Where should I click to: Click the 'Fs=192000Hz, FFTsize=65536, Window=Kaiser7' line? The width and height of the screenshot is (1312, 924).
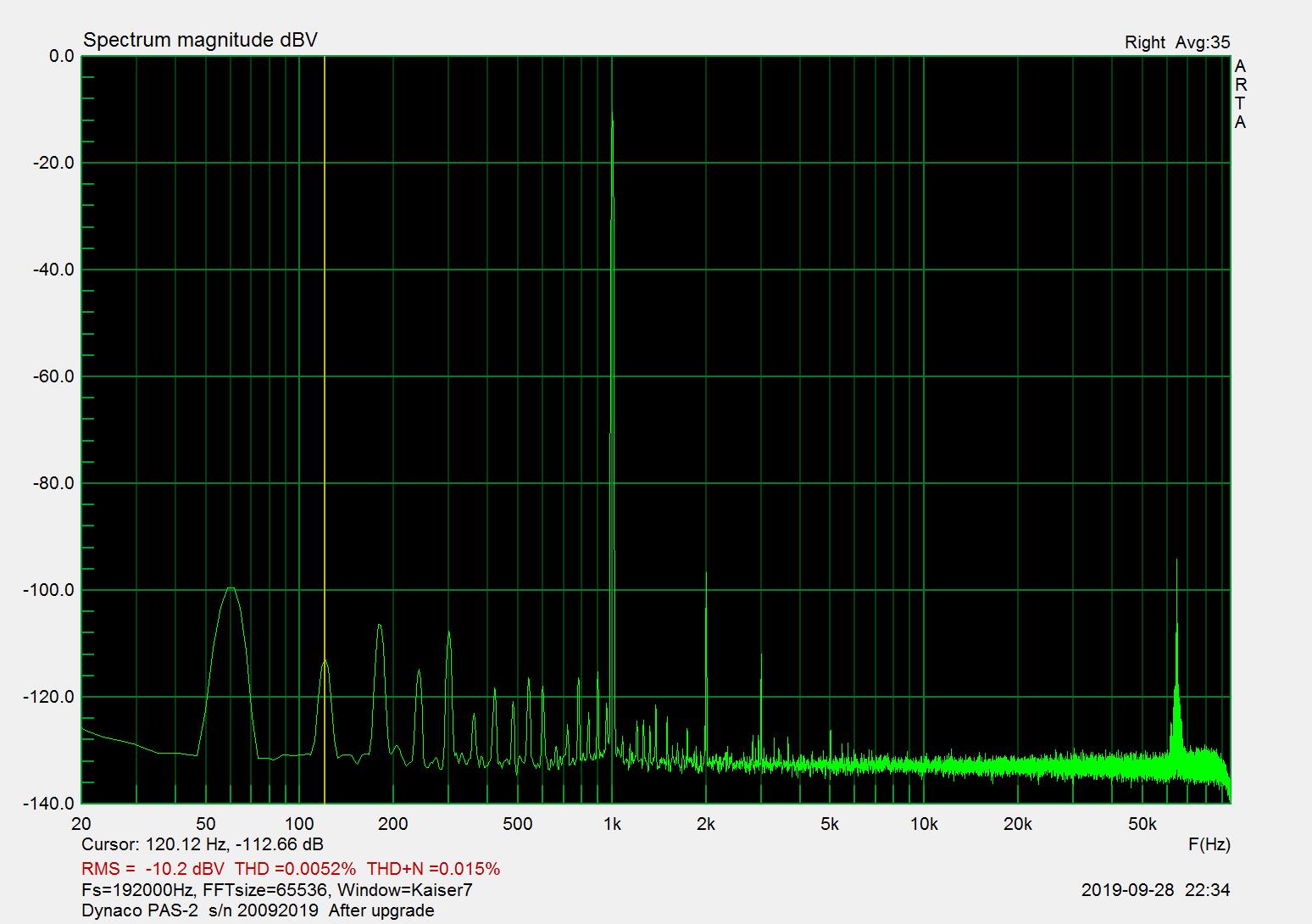tap(277, 890)
